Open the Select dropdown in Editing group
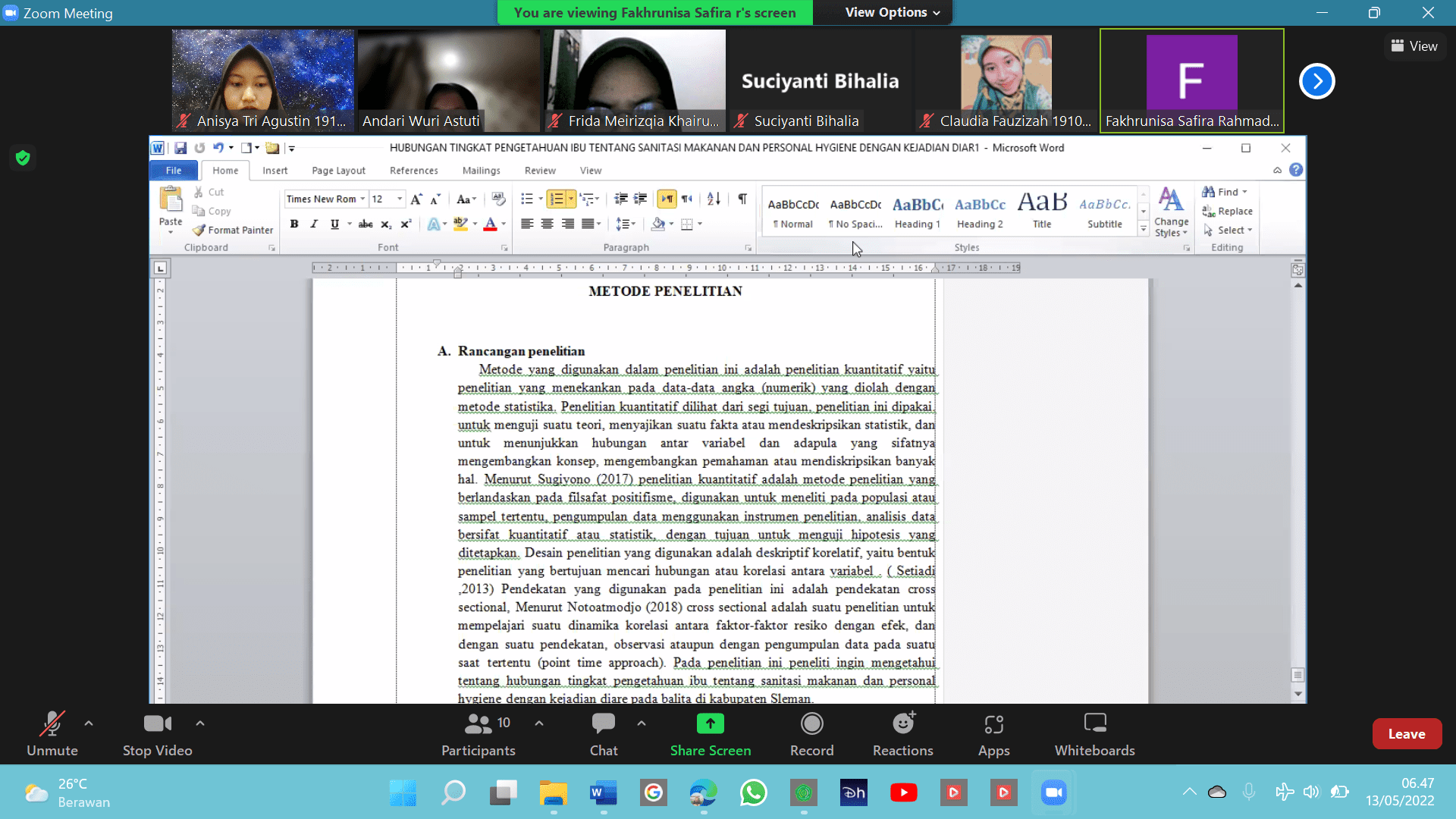 coord(1227,230)
